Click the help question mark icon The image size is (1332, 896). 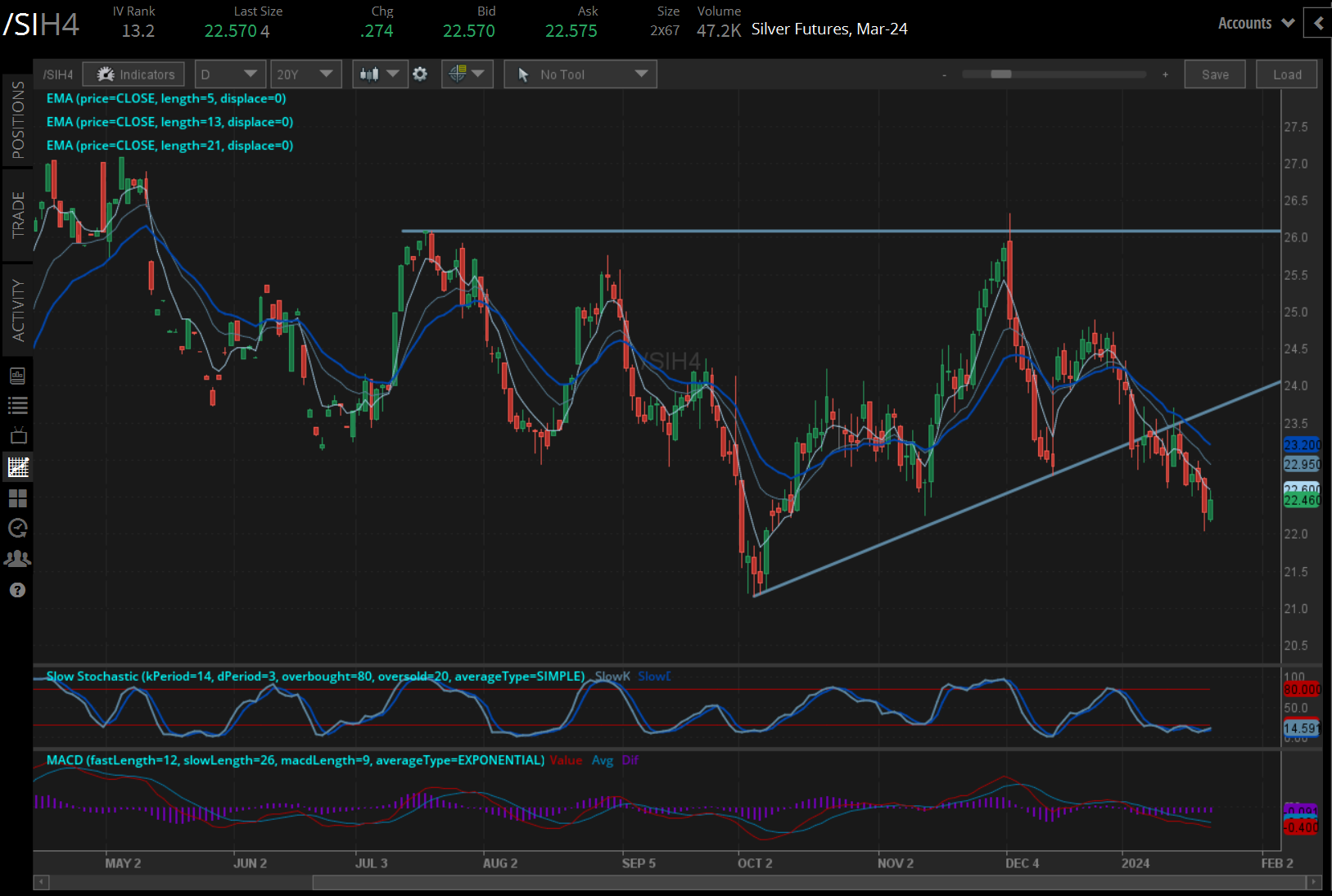tap(17, 590)
